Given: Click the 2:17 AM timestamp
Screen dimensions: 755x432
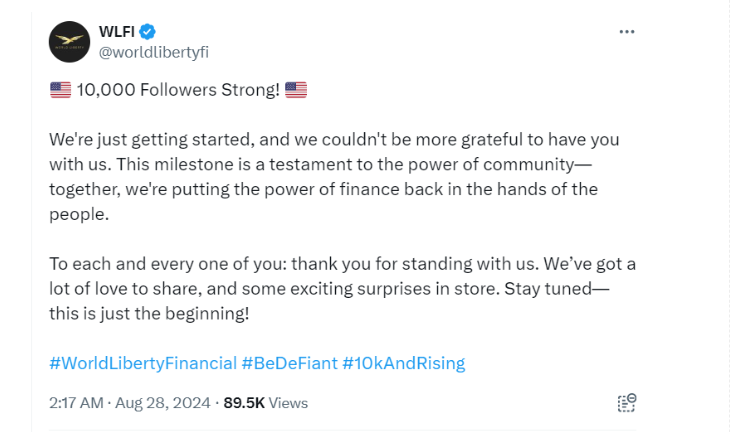Looking at the screenshot, I should tap(76, 403).
